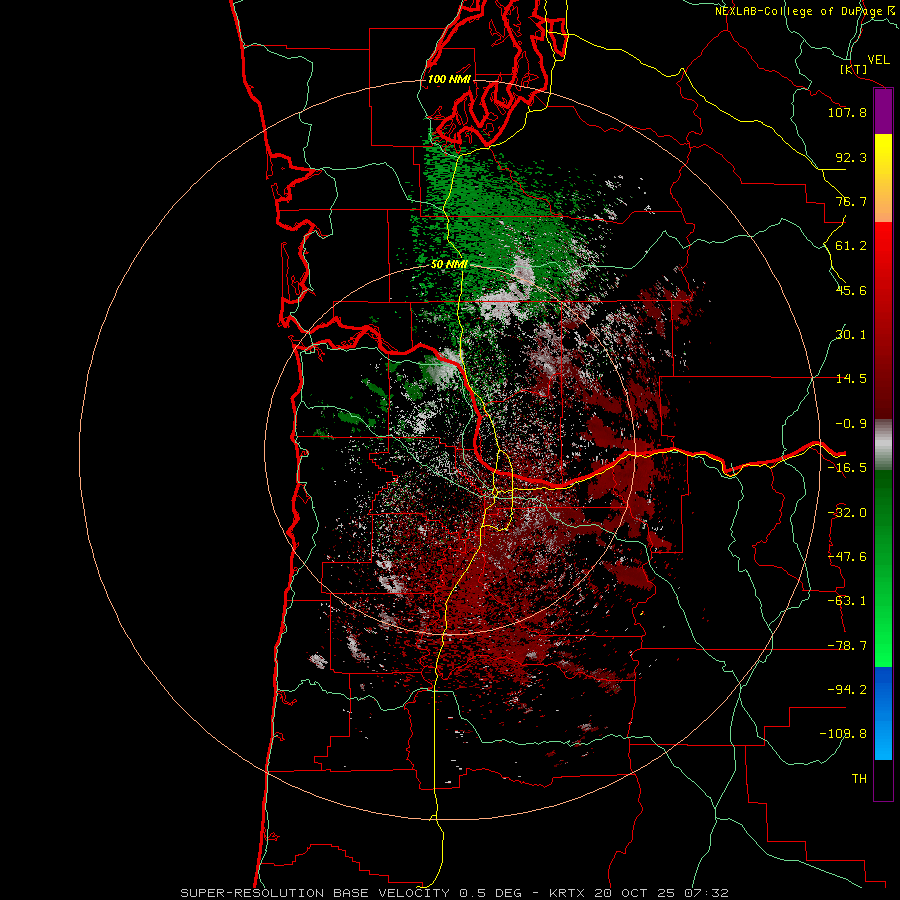This screenshot has height=900, width=900.
Task: Click the 92.3 velocity scale value
Action: point(851,157)
